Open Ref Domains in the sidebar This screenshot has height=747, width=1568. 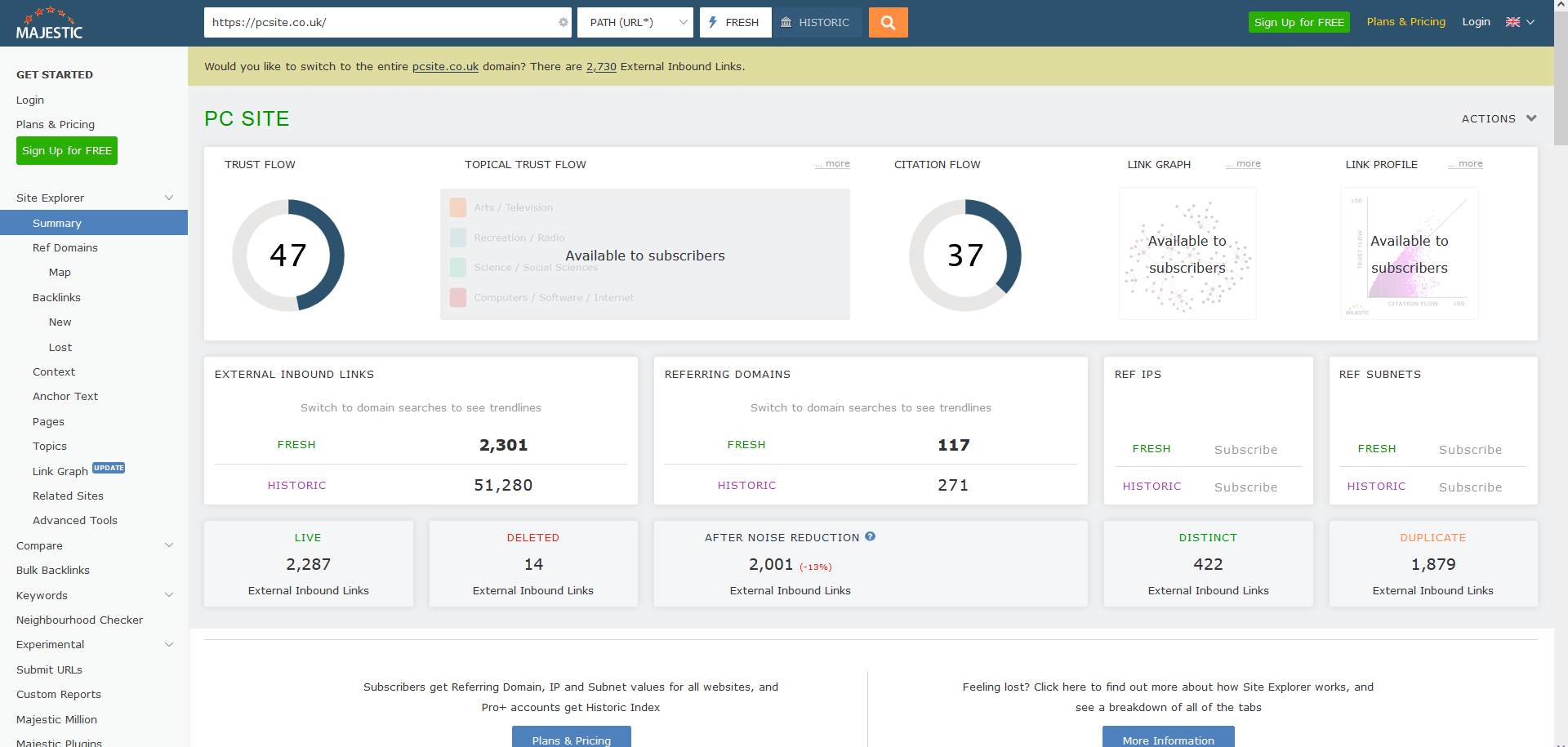[x=65, y=247]
